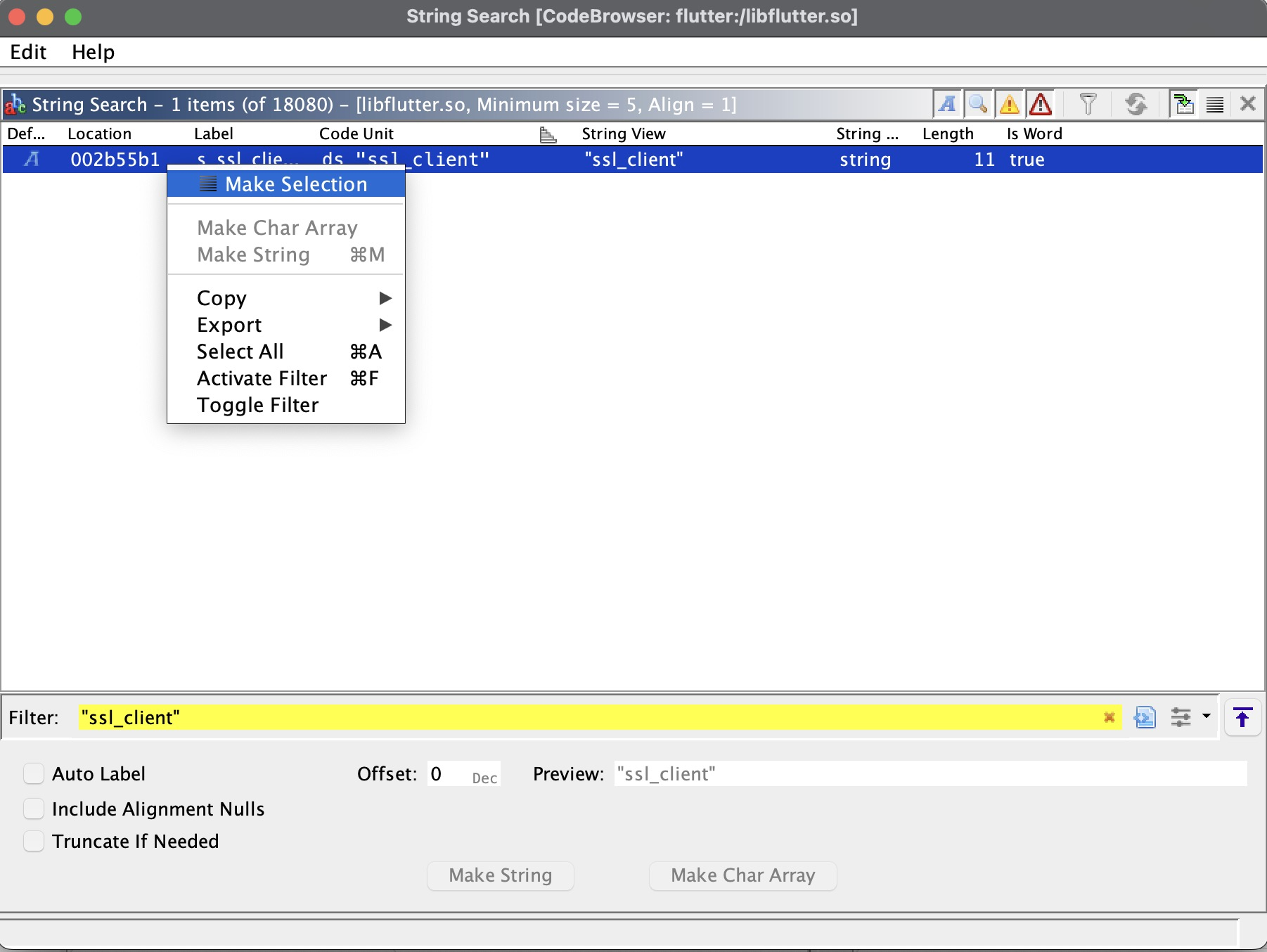1267x952 pixels.
Task: Toggle the undefined strings magnifier icon
Action: point(978,104)
